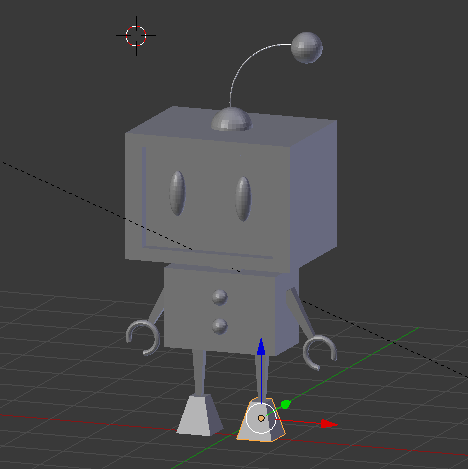Screen dimensions: 468x469
Task: Click the white circle at the gizmo center
Action: 261,418
